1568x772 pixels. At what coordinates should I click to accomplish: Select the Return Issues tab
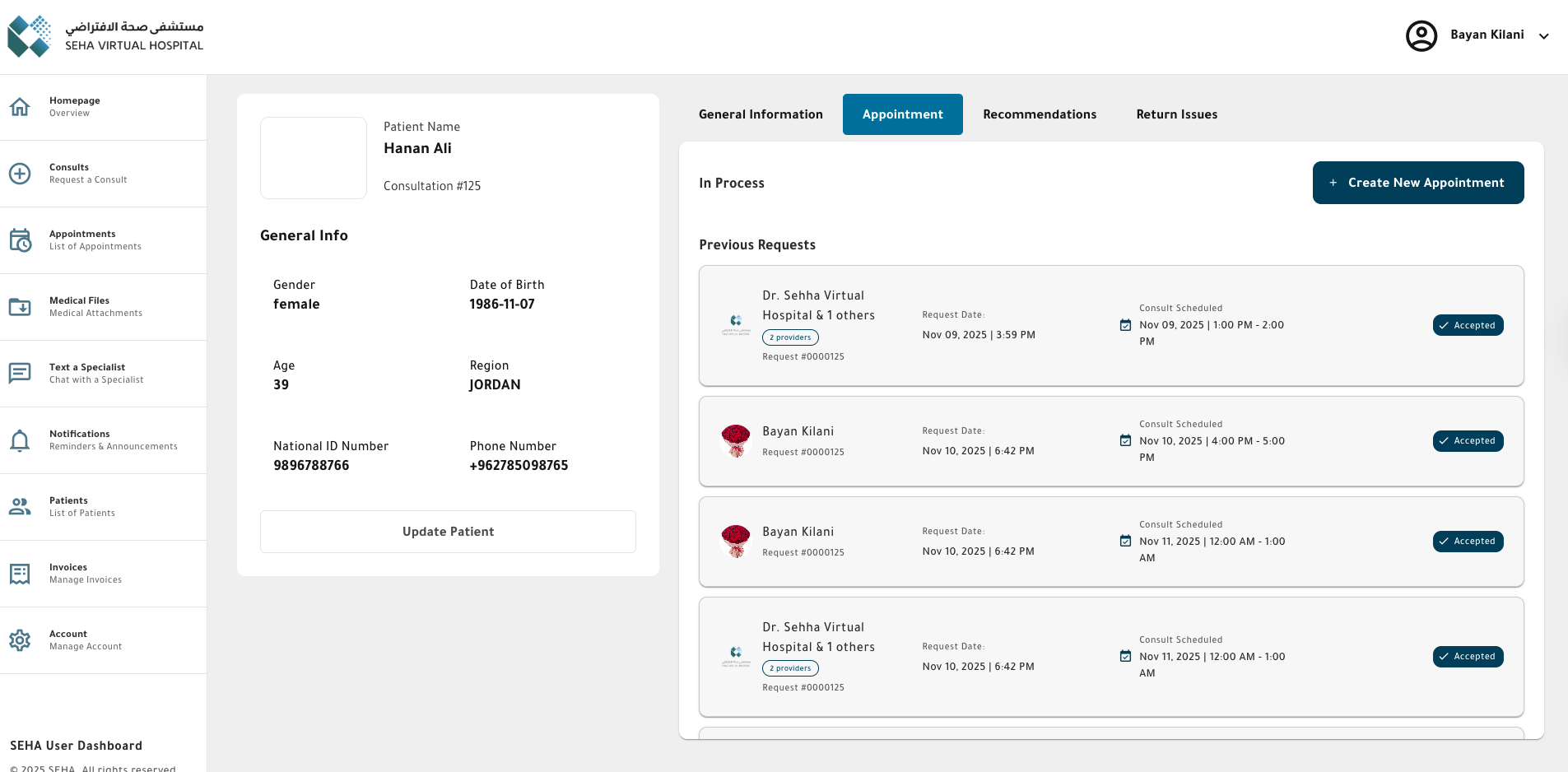[x=1176, y=114]
